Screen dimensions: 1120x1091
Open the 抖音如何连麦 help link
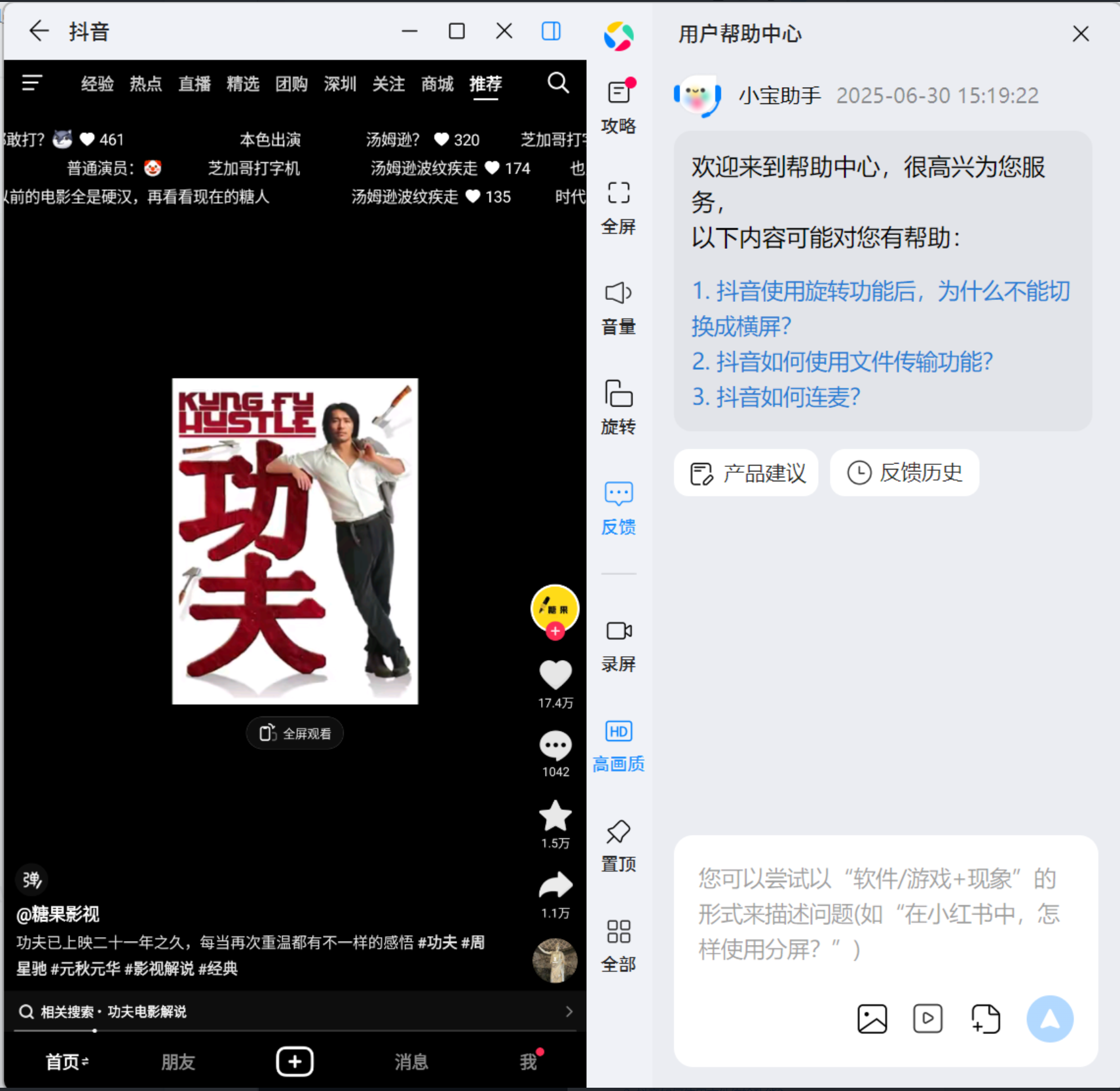(776, 397)
